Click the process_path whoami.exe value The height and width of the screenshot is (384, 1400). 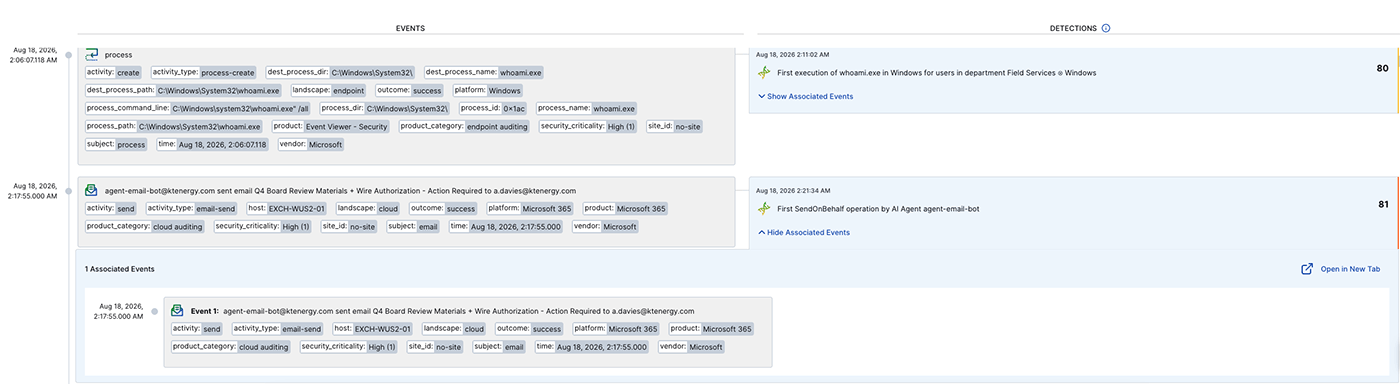[199, 126]
